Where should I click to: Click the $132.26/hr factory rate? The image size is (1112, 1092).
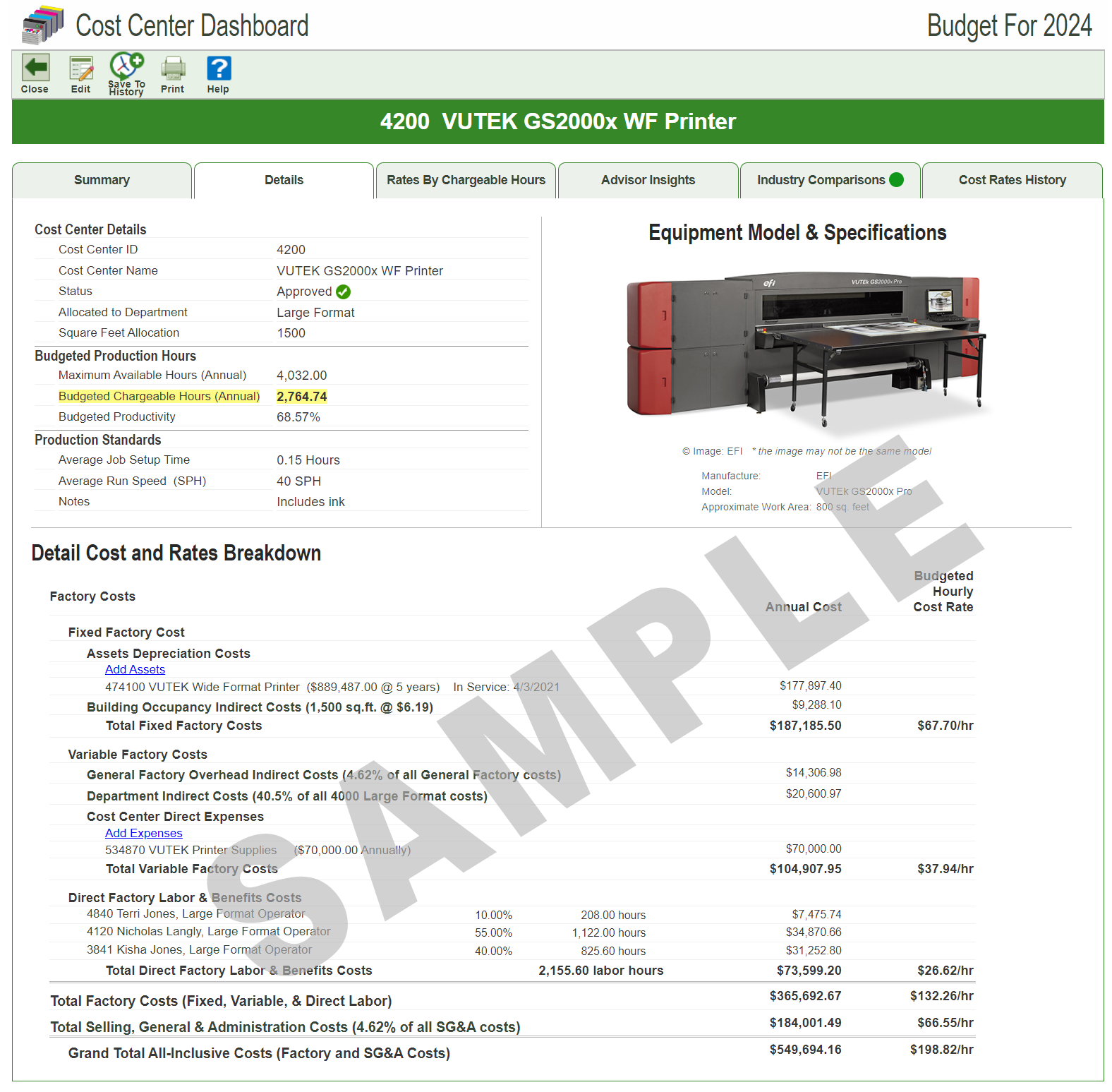tap(941, 996)
